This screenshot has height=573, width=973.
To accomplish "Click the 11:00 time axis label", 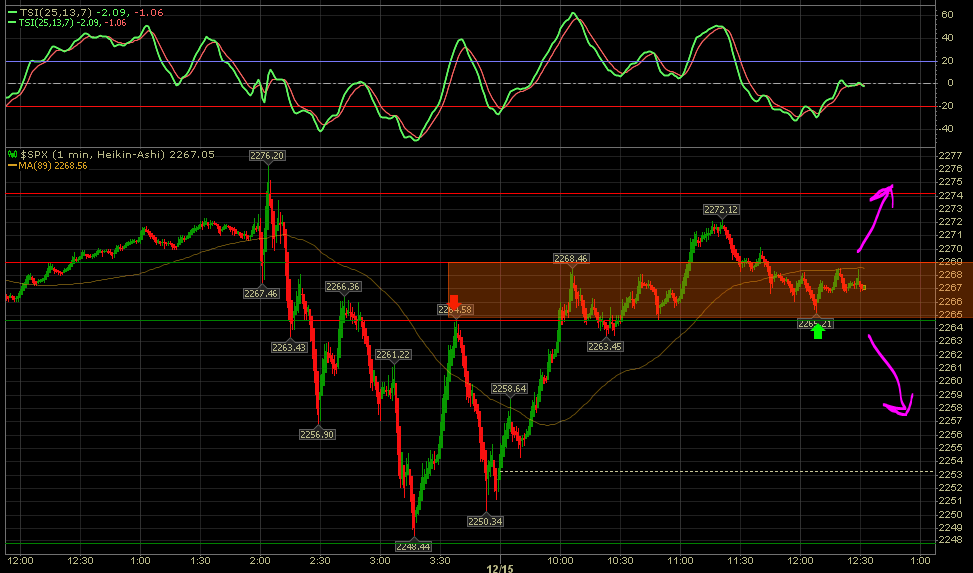I will [680, 561].
